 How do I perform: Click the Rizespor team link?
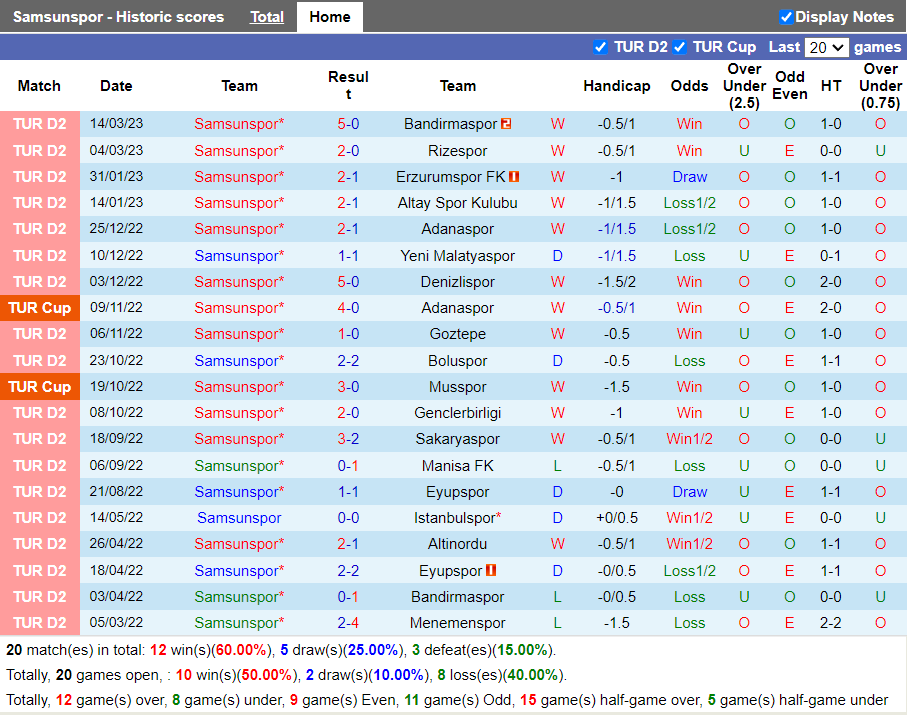[x=457, y=151]
